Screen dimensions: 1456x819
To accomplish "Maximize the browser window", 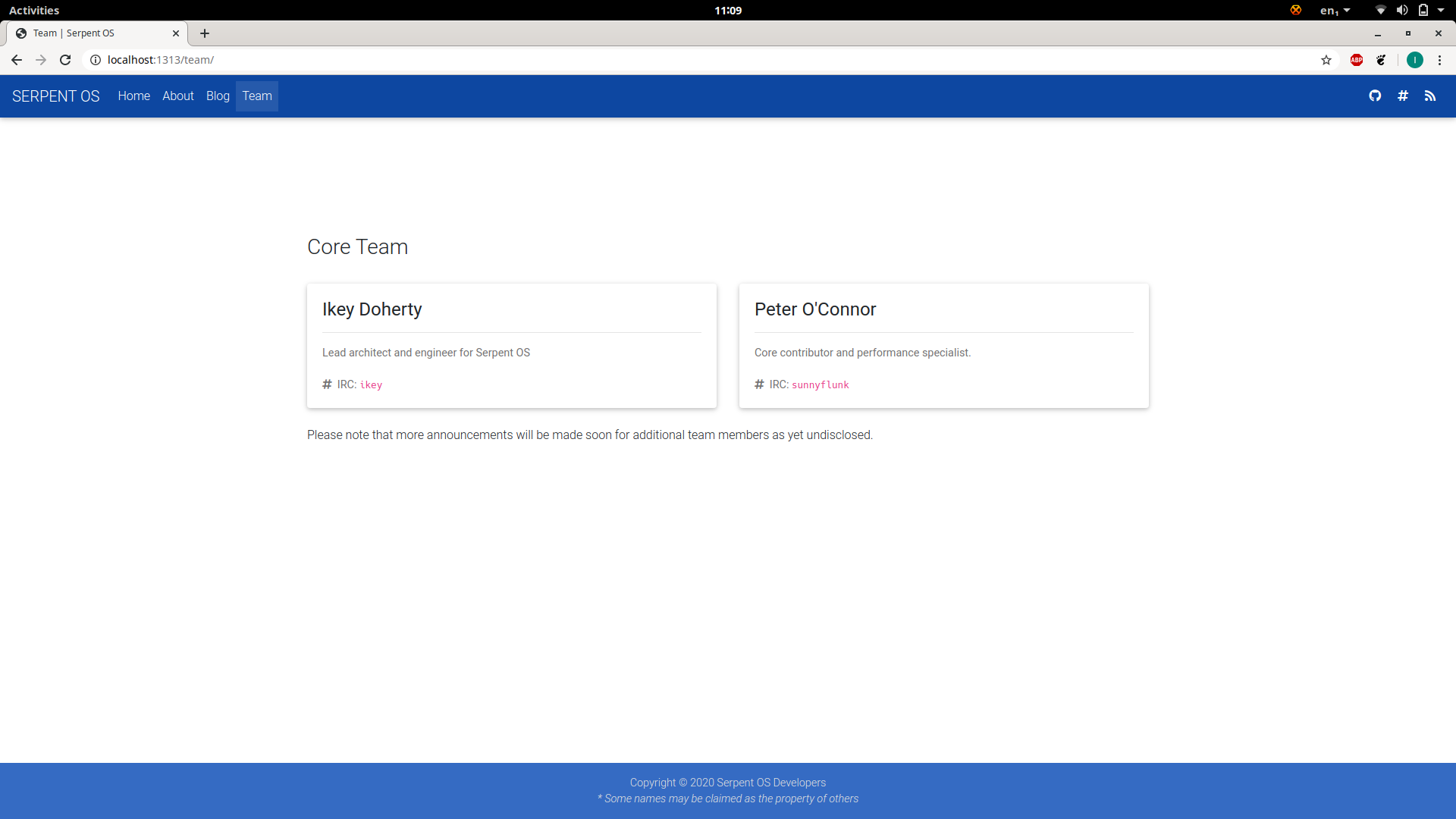I will (1408, 33).
